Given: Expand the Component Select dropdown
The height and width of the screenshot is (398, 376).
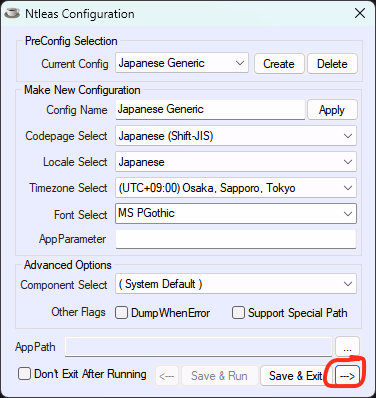Looking at the screenshot, I should tap(236, 284).
